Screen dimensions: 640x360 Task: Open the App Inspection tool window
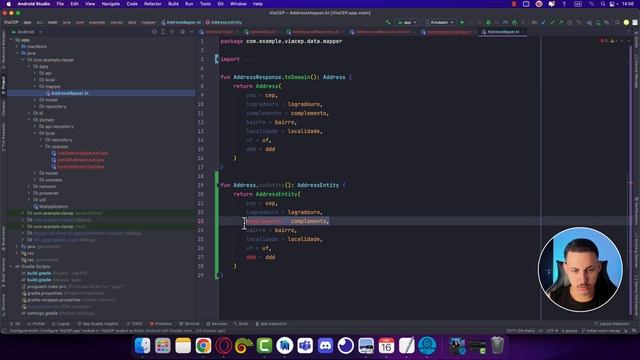pyautogui.click(x=271, y=324)
